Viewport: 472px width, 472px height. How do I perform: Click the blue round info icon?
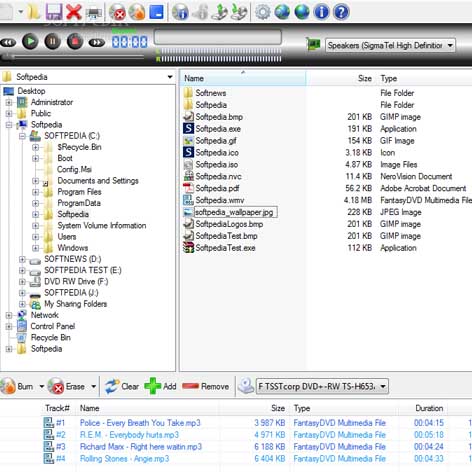coord(322,12)
